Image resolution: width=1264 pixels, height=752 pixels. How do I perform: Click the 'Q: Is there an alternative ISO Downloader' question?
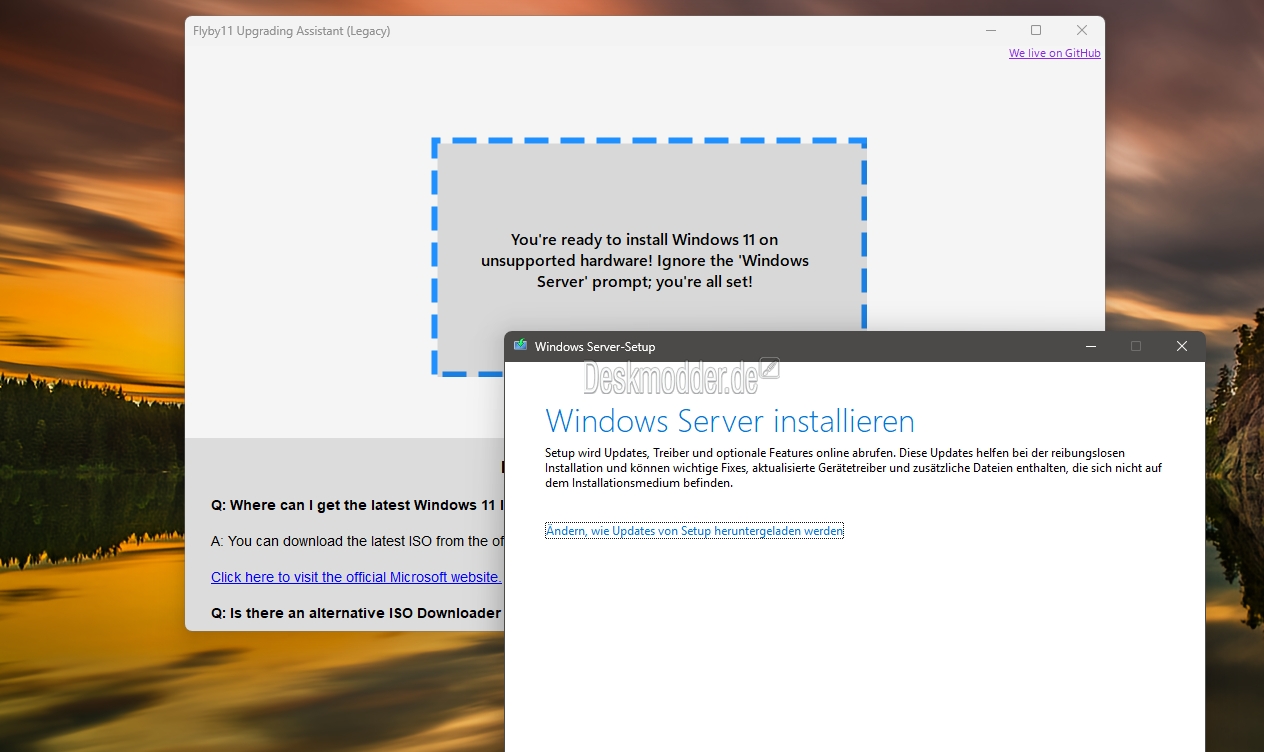tap(357, 613)
